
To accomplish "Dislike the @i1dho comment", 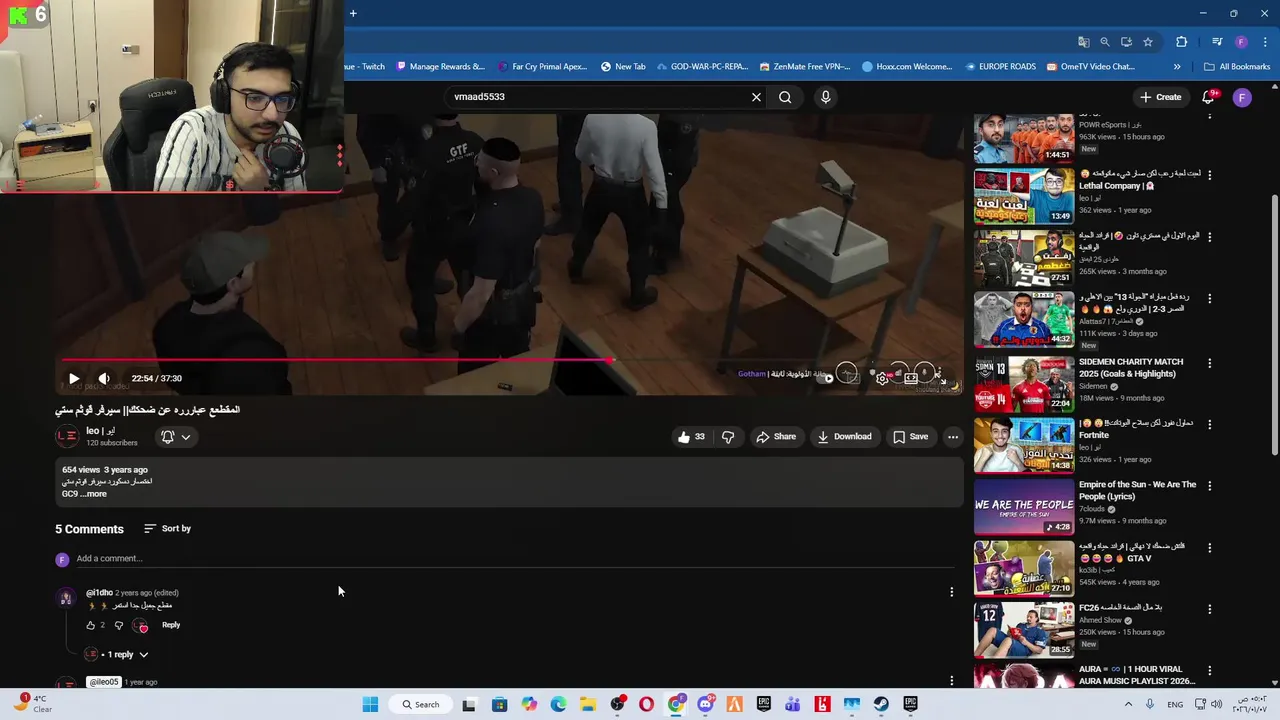I will point(118,626).
